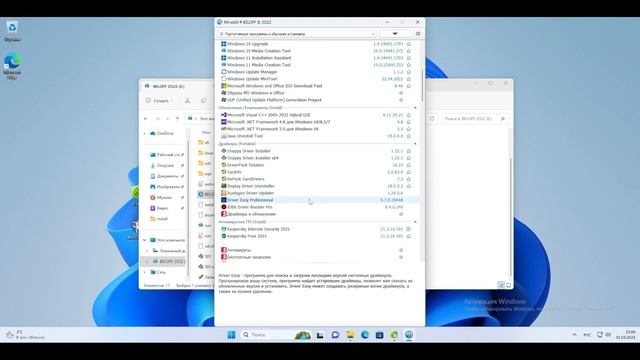The width and height of the screenshot is (640, 360).
Task: Open the Recycle Bin desktop icon
Action: 12,31
